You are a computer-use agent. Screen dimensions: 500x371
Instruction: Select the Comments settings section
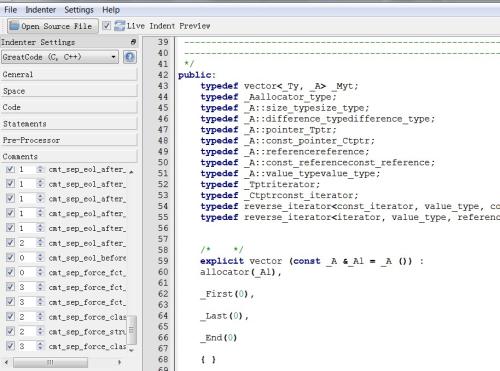[x=69, y=156]
